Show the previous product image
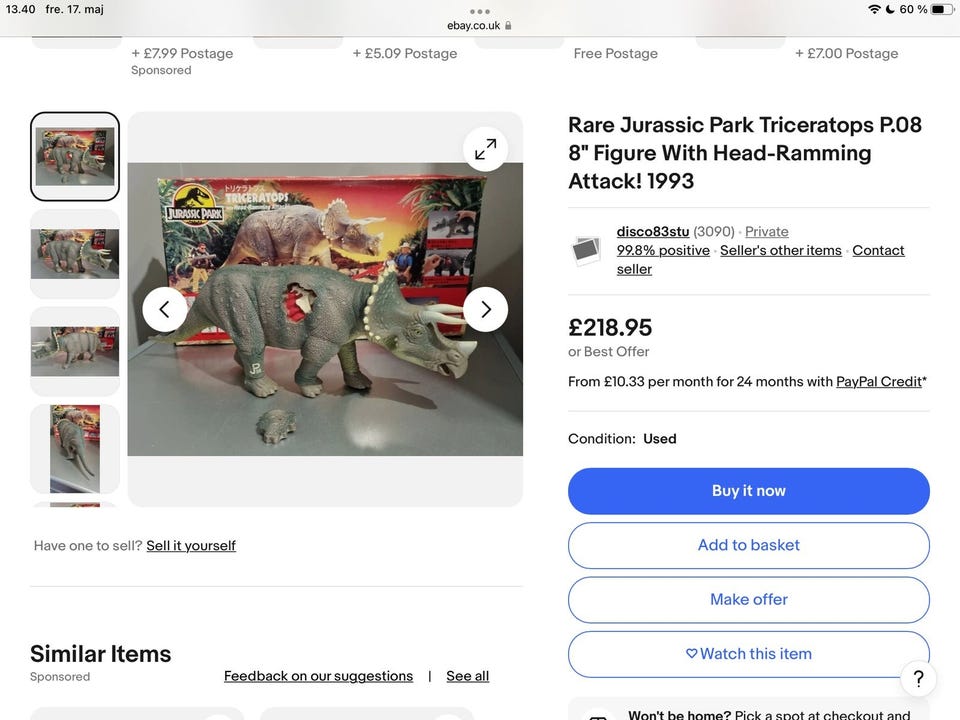The image size is (960, 720). click(x=165, y=309)
